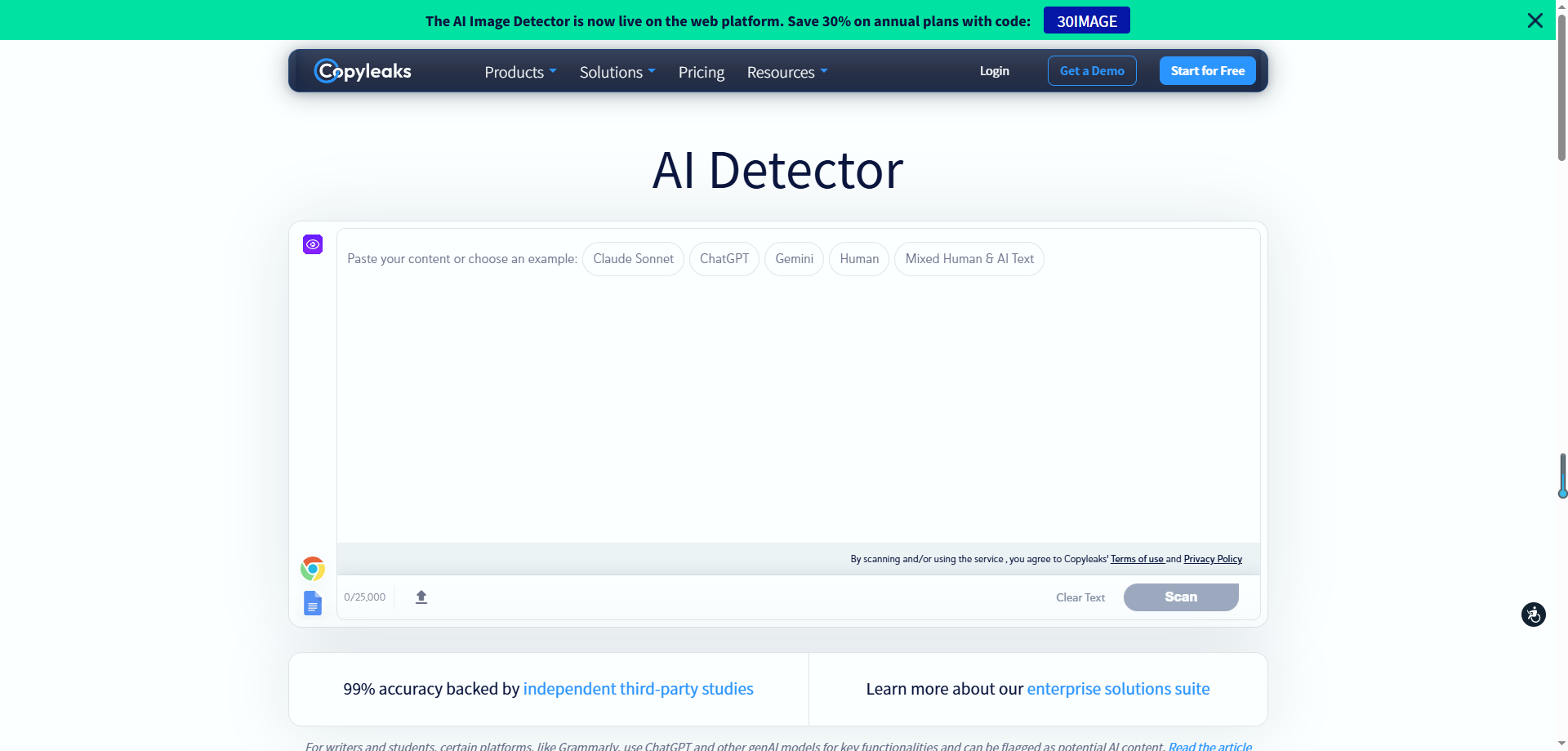Viewport: 1568px width, 751px height.
Task: Expand the Products dropdown
Action: coord(520,72)
